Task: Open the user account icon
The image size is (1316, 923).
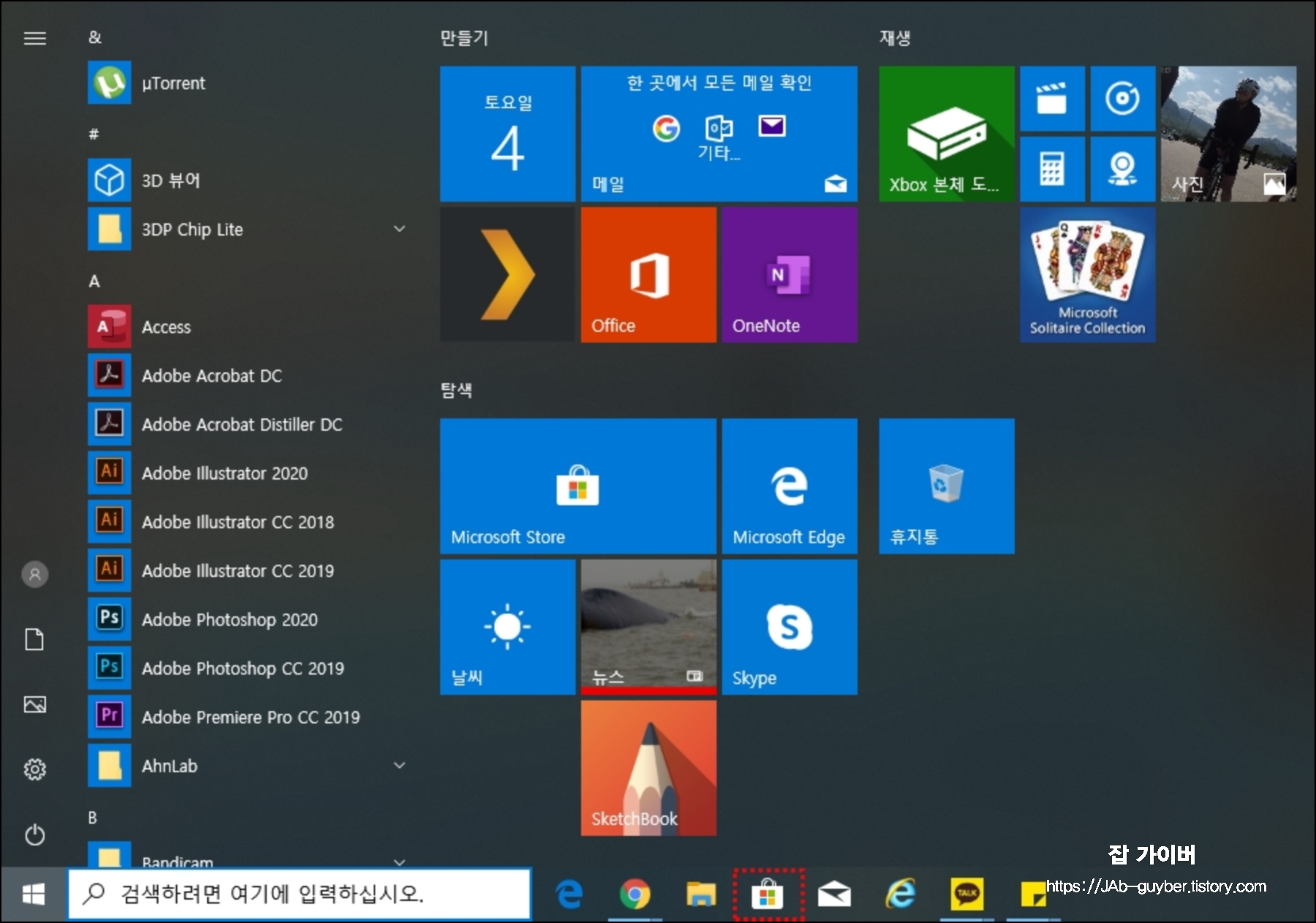Action: (34, 574)
